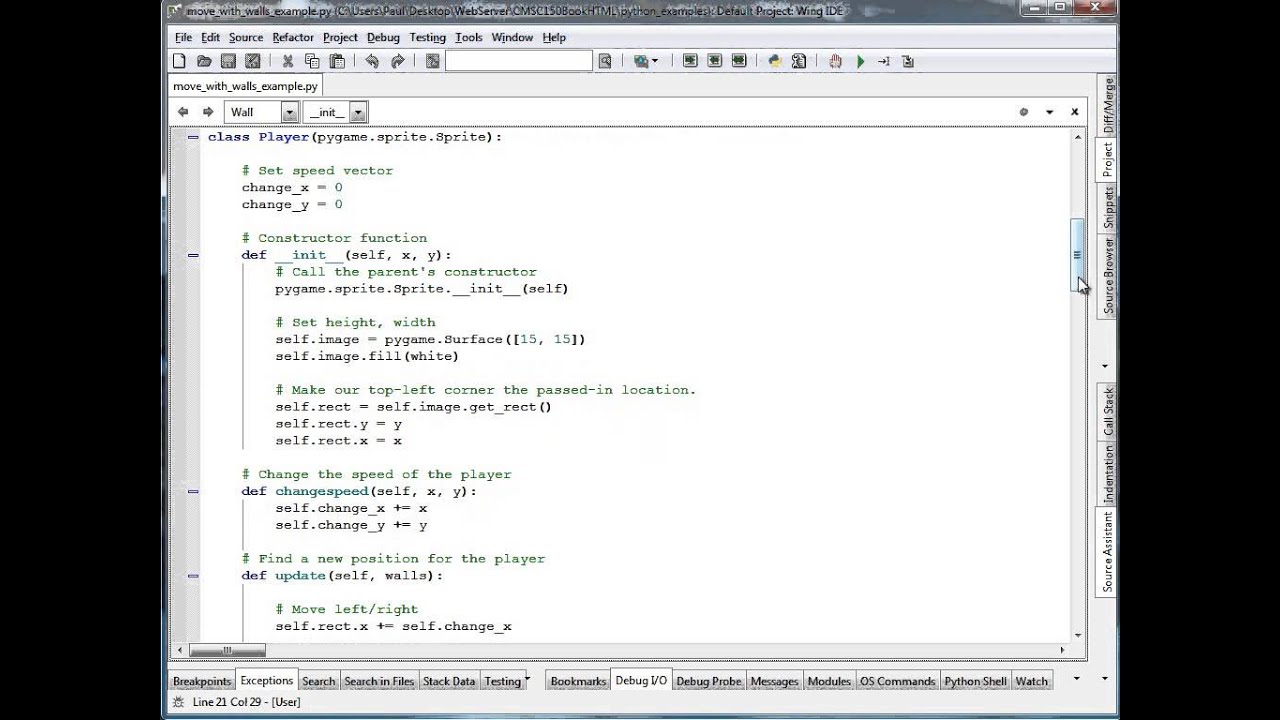The height and width of the screenshot is (720, 1280).
Task: Switch to the OS Commands tab
Action: click(897, 681)
